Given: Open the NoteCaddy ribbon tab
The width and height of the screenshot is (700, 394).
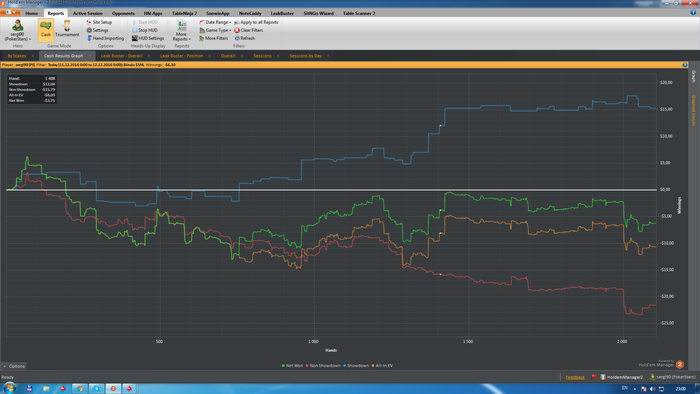Looking at the screenshot, I should [250, 13].
